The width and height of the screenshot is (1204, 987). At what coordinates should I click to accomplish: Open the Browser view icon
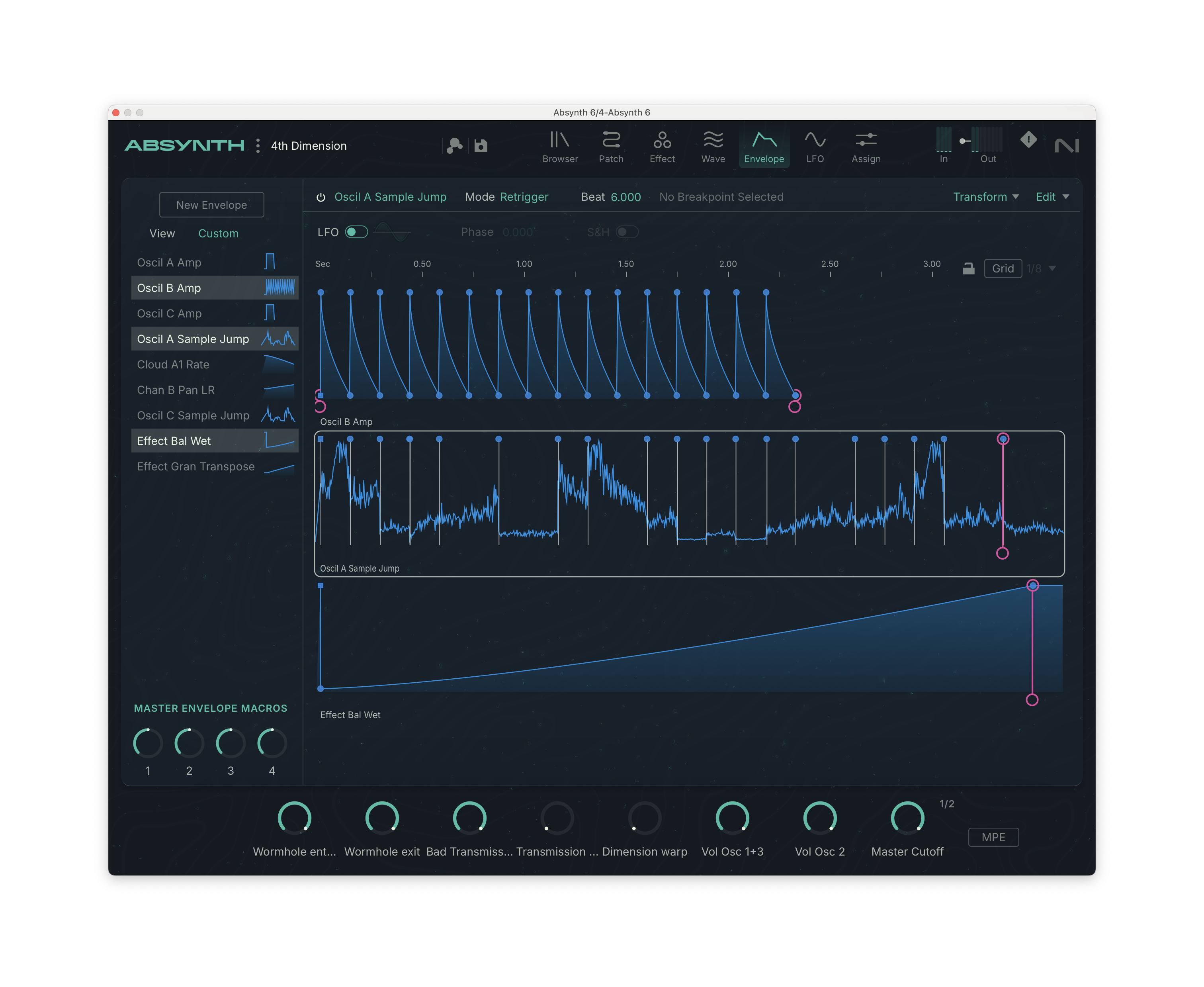pyautogui.click(x=560, y=147)
